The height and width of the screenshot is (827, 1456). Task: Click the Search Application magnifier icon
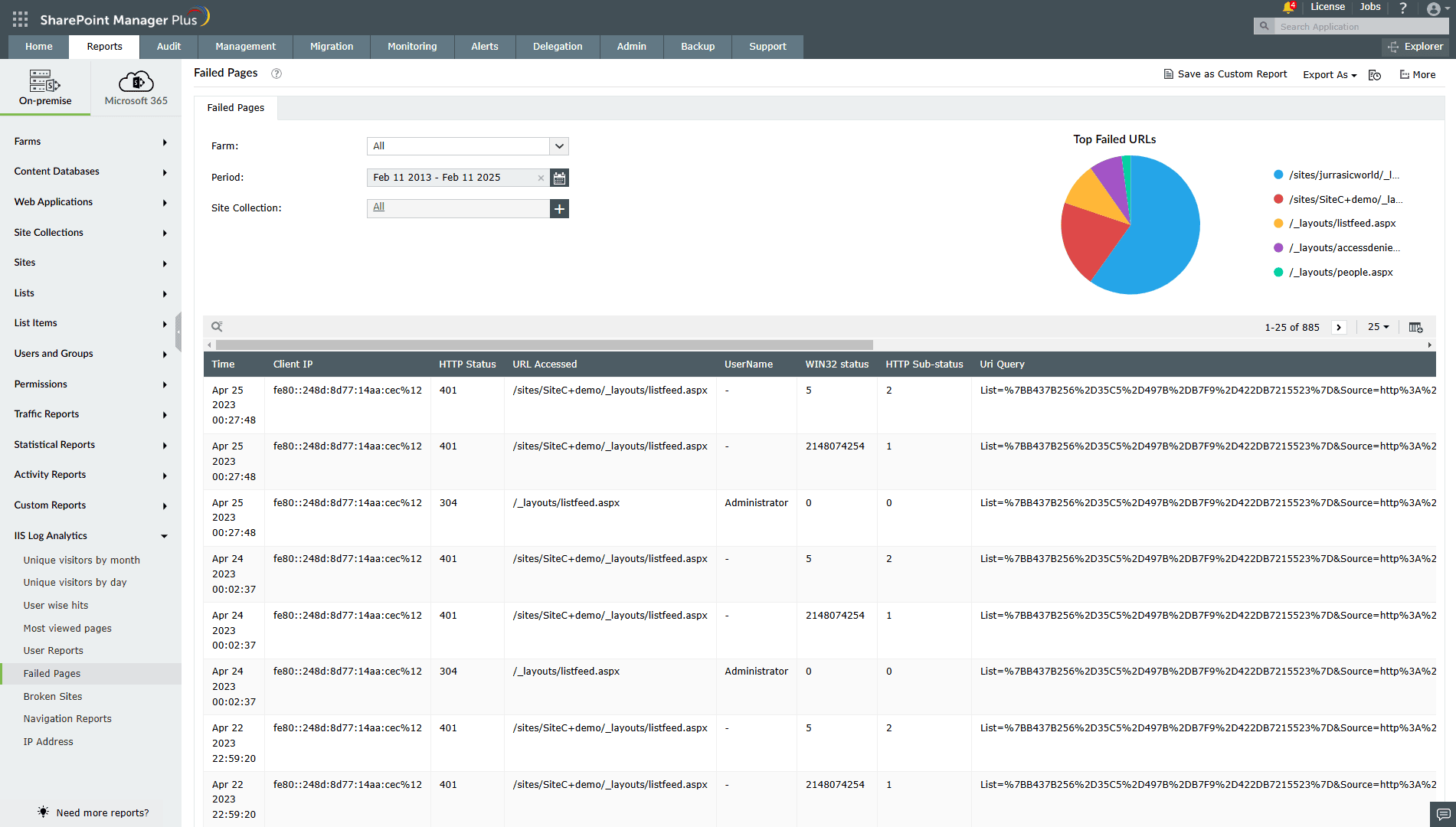click(x=1264, y=27)
